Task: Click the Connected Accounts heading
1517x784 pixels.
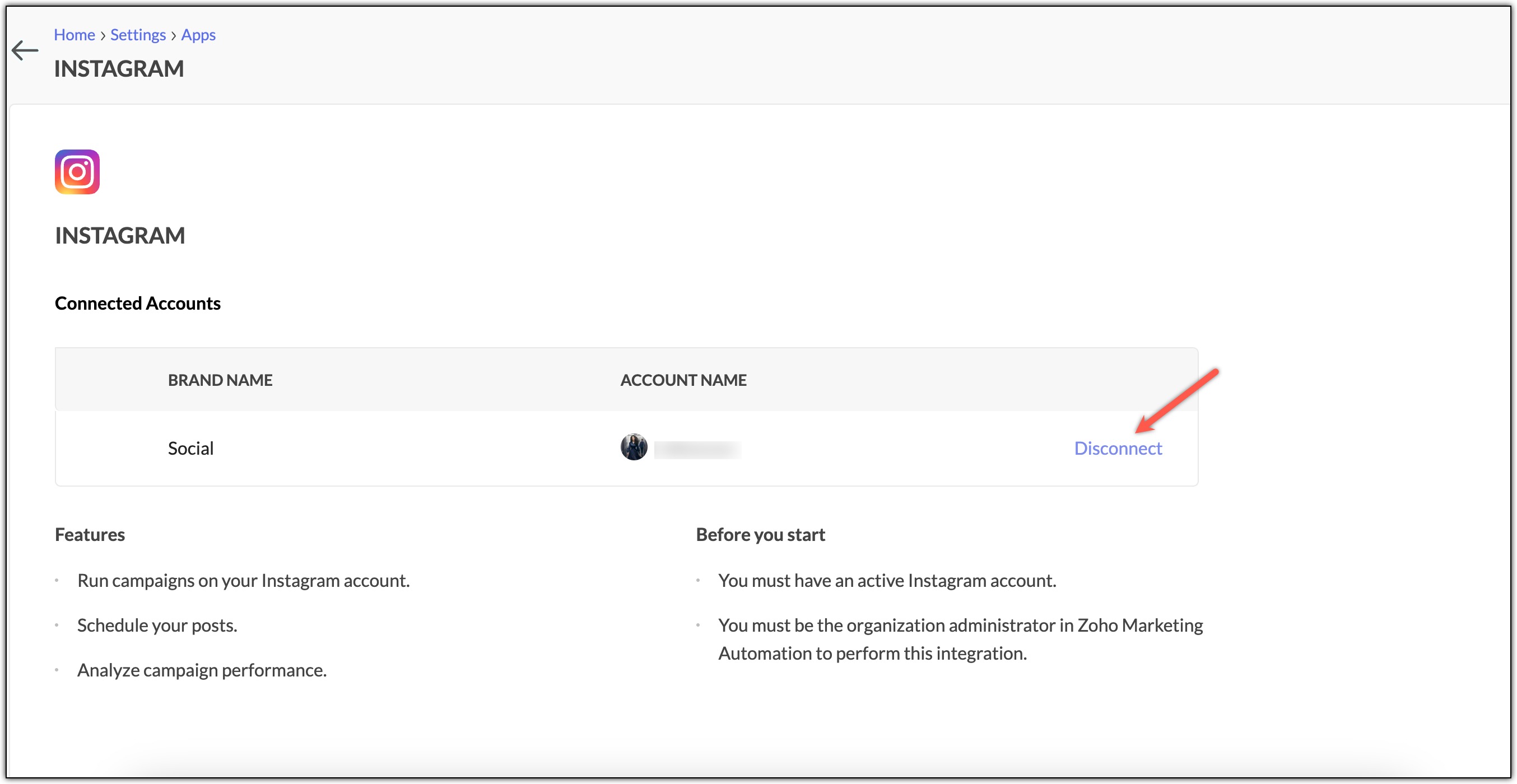Action: pos(138,303)
